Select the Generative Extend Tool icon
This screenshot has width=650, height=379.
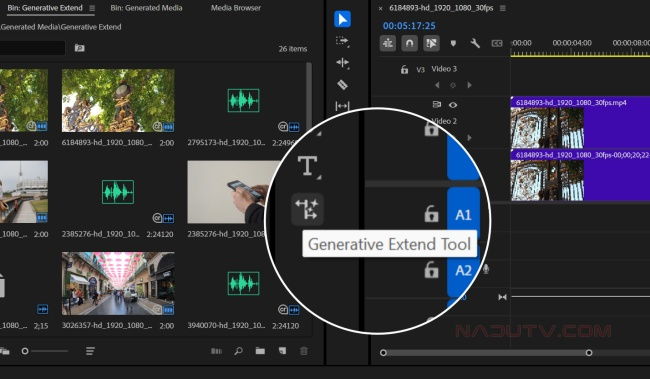(307, 209)
